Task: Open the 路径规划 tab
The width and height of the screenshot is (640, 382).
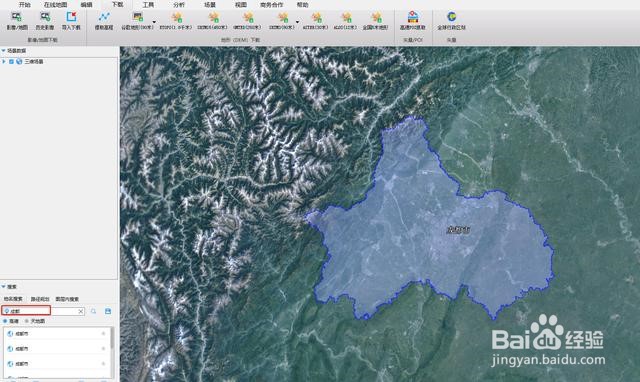Action: click(40, 299)
